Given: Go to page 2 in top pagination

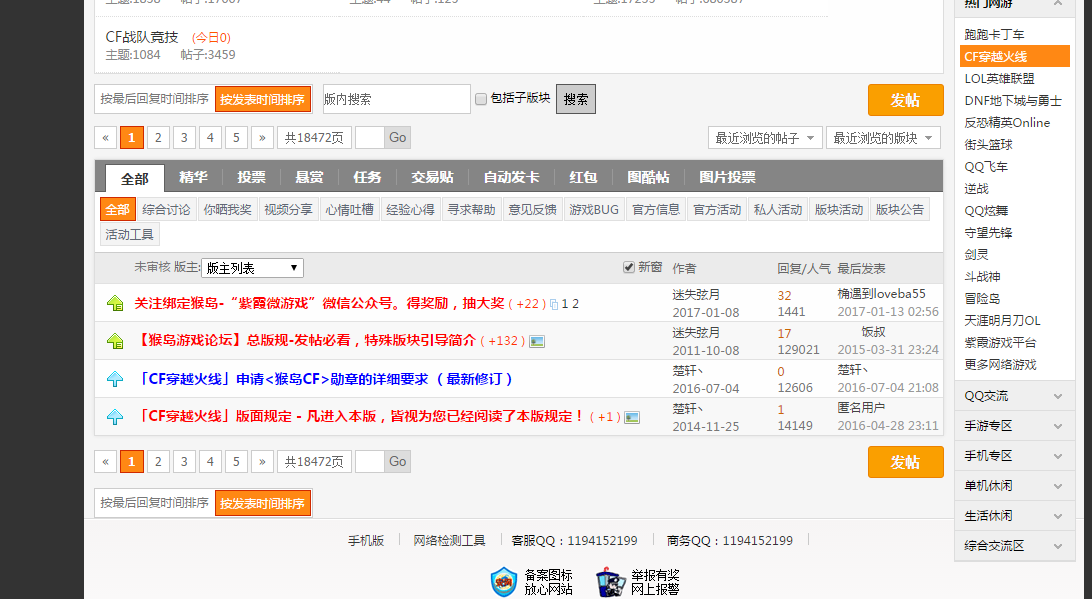Looking at the screenshot, I should [158, 137].
